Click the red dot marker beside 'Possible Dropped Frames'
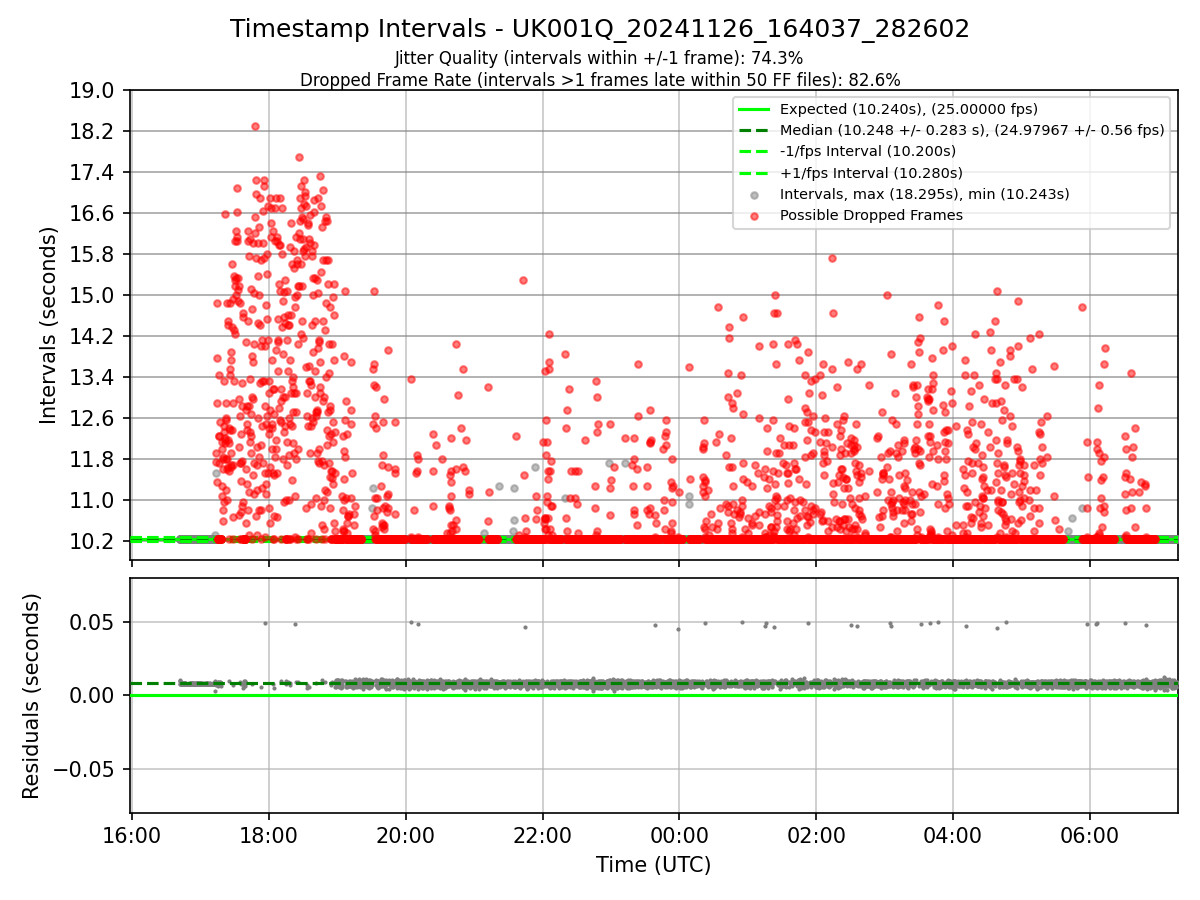Image resolution: width=1200 pixels, height=900 pixels. click(x=754, y=215)
